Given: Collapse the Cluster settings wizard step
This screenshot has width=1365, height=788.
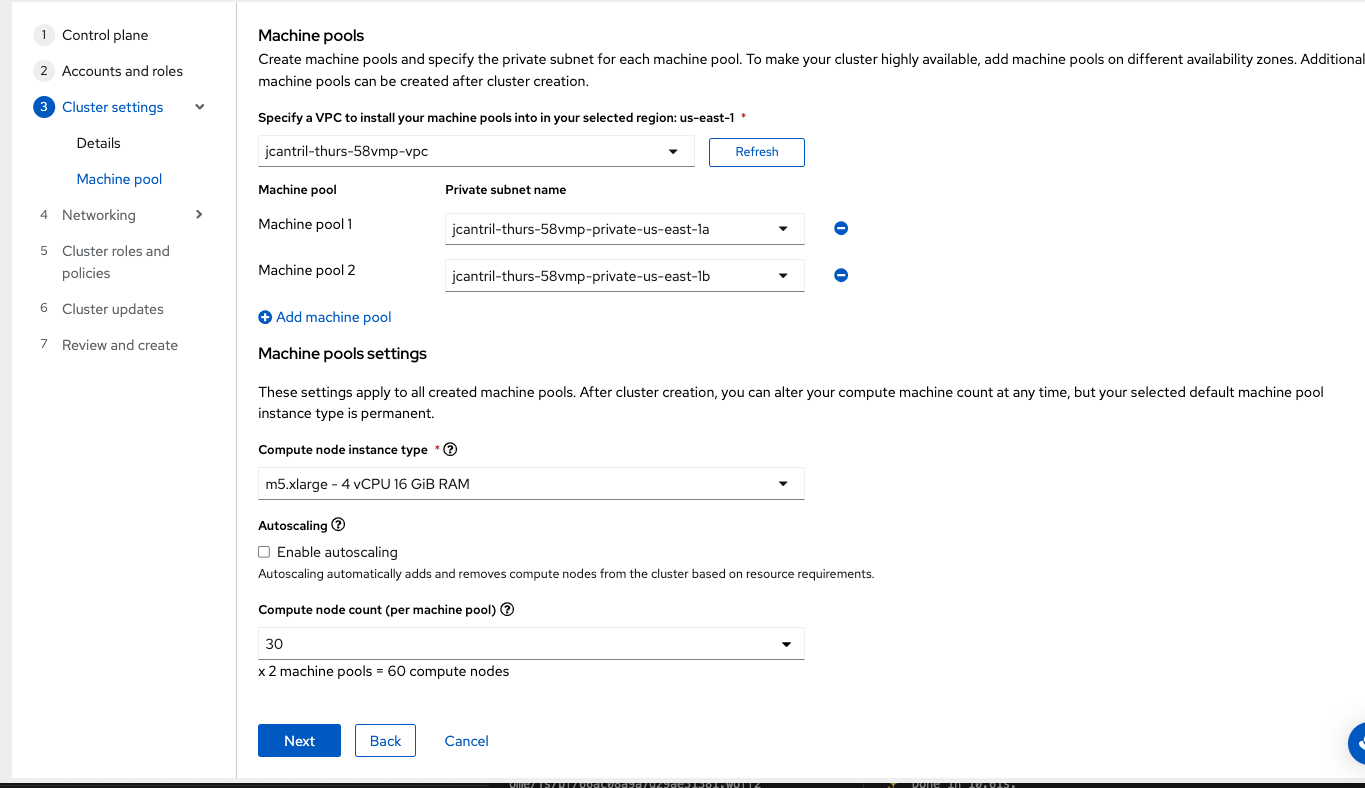Looking at the screenshot, I should 200,107.
